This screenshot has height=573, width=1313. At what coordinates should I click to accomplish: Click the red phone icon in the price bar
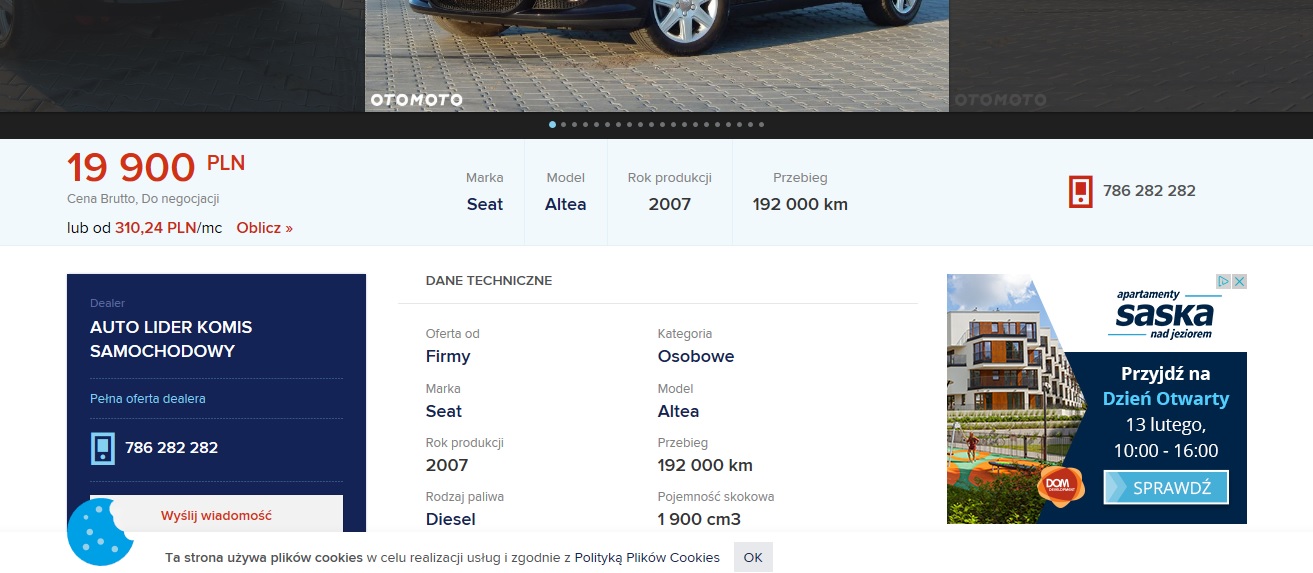(x=1080, y=191)
